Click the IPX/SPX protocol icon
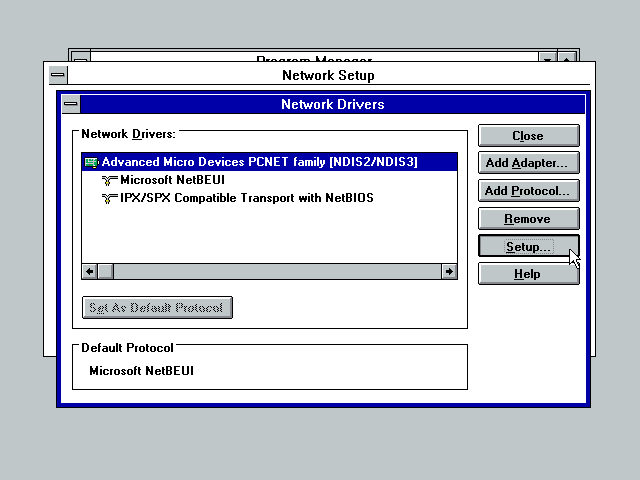Image resolution: width=640 pixels, height=480 pixels. [109, 198]
